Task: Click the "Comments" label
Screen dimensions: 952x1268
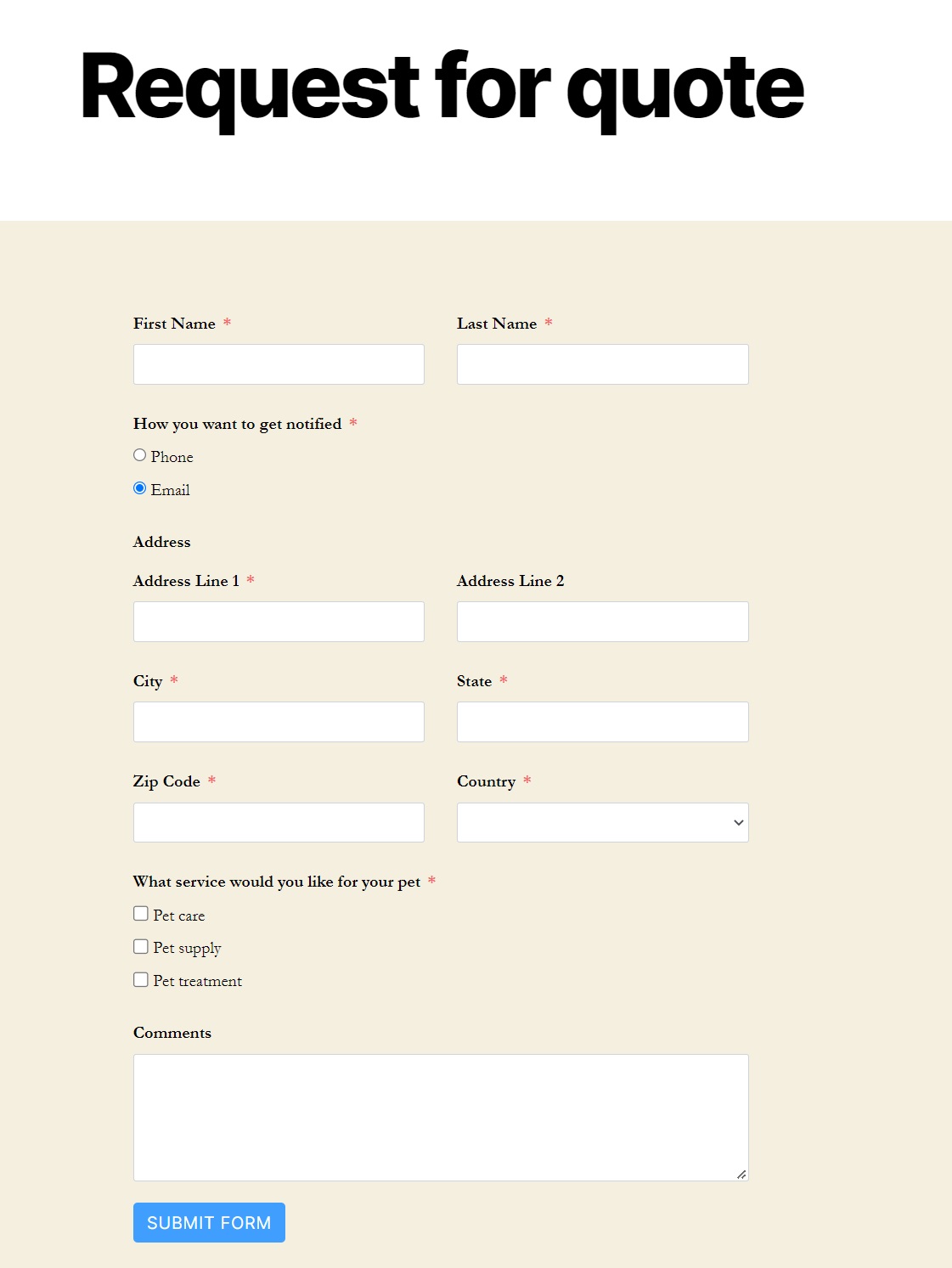Action: click(x=172, y=1033)
